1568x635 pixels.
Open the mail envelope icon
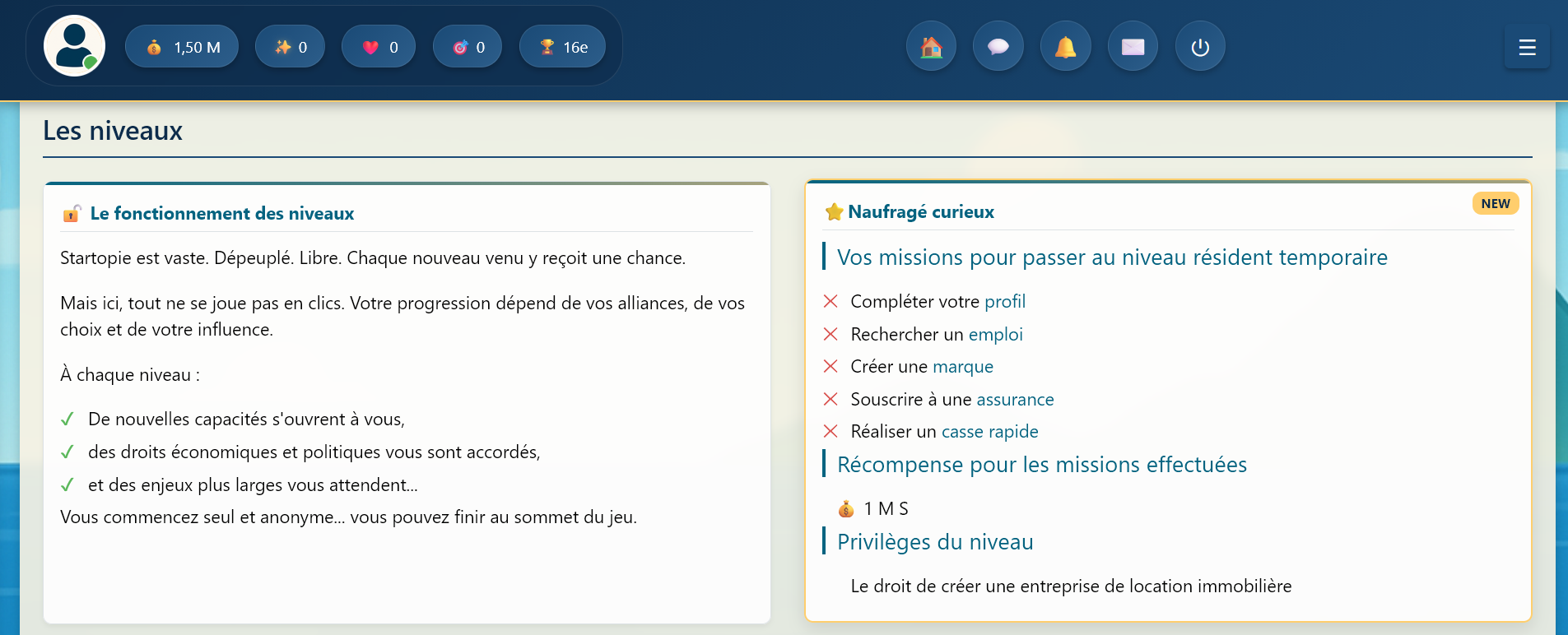tap(1133, 47)
